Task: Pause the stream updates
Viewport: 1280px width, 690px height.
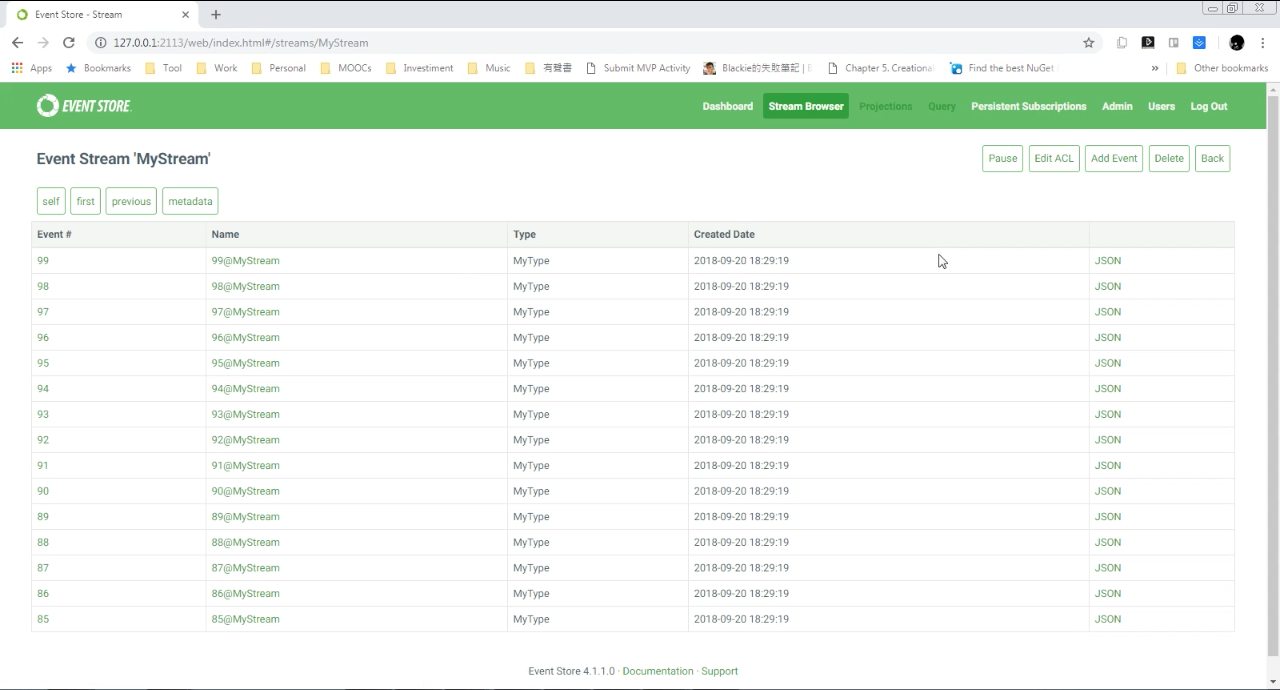Action: (1003, 158)
